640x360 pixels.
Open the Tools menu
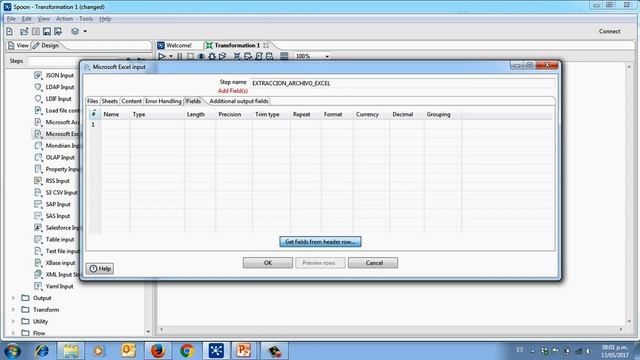tap(86, 19)
